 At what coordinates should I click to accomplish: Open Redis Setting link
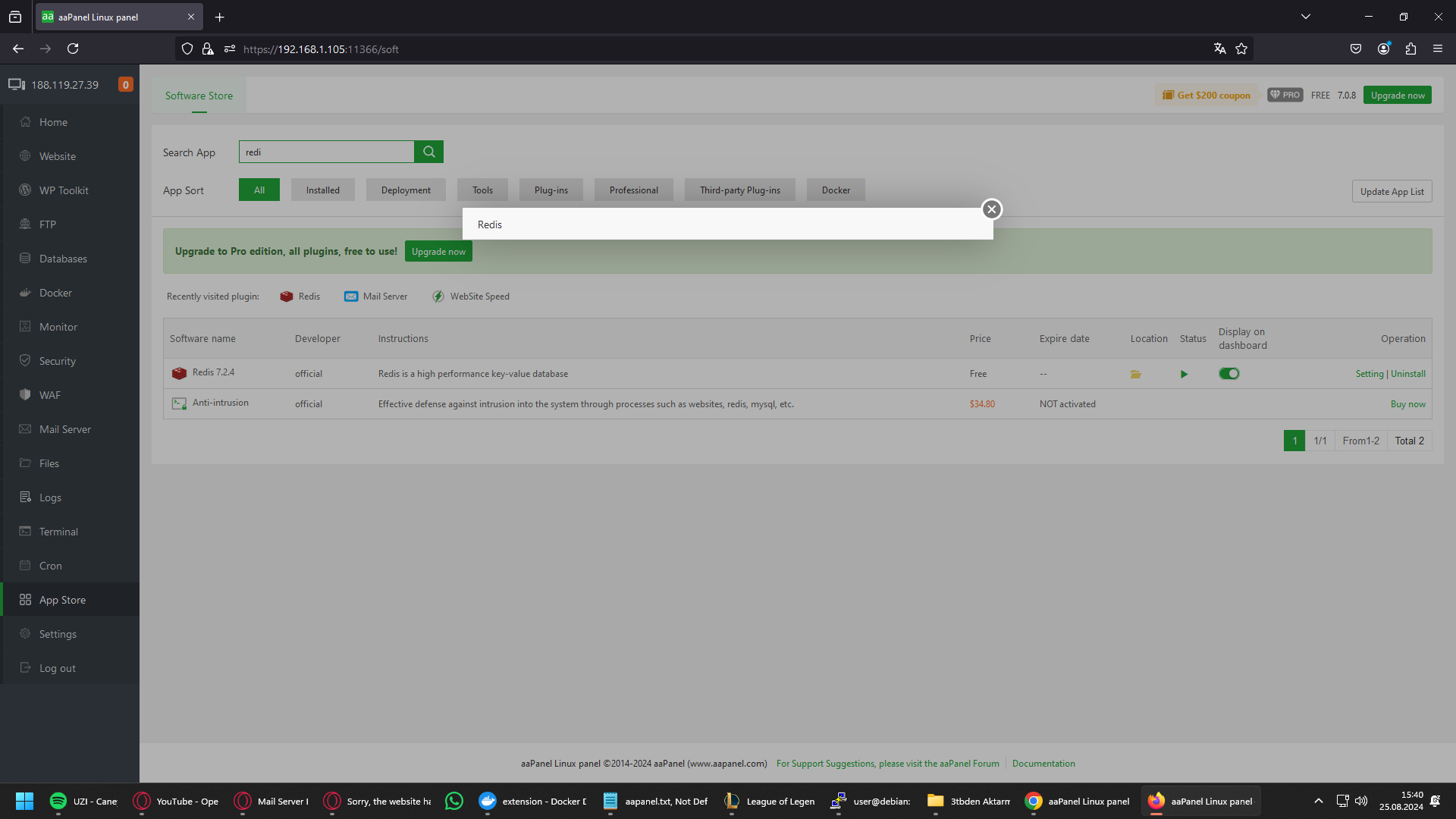coord(1369,374)
